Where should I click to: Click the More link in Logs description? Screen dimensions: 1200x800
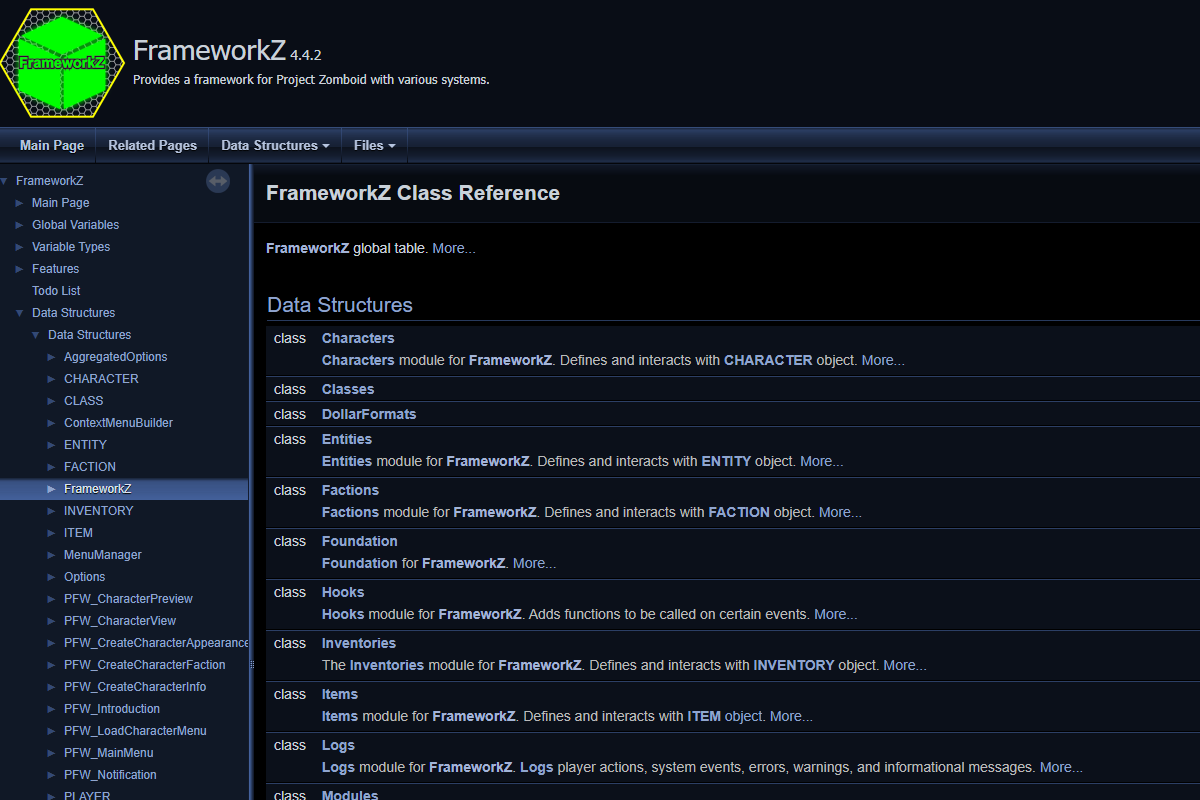pos(1061,767)
